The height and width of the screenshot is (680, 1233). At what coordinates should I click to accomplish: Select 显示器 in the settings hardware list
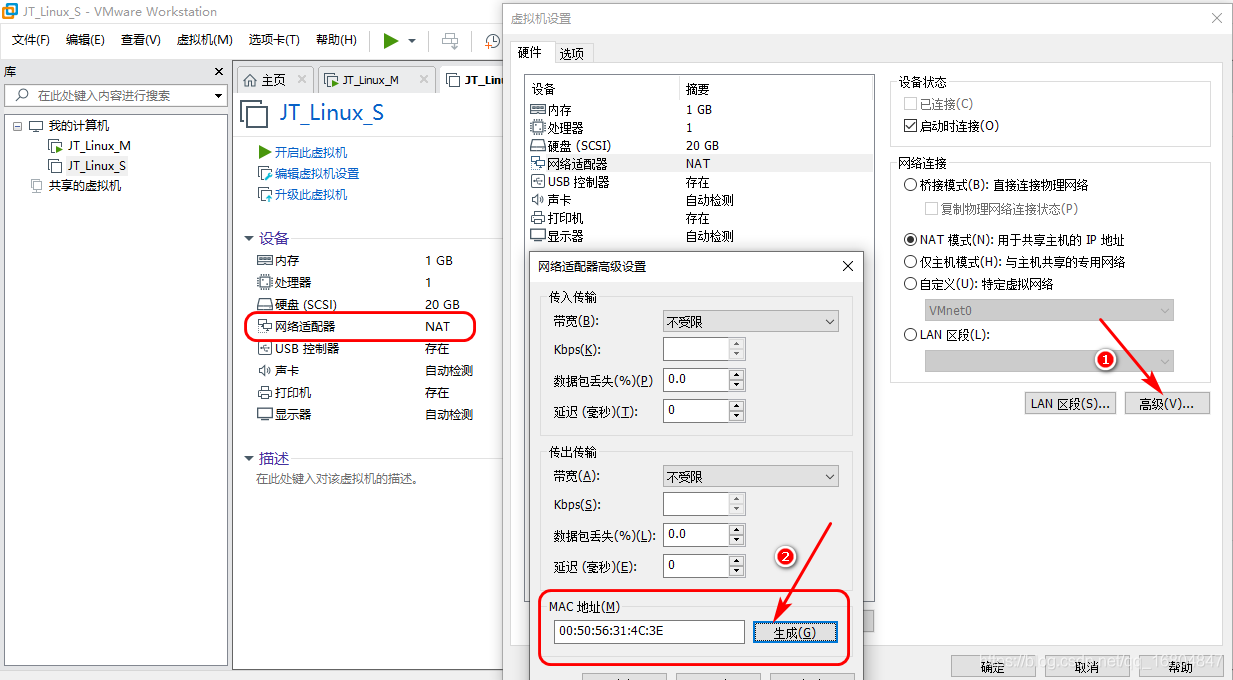[699, 236]
